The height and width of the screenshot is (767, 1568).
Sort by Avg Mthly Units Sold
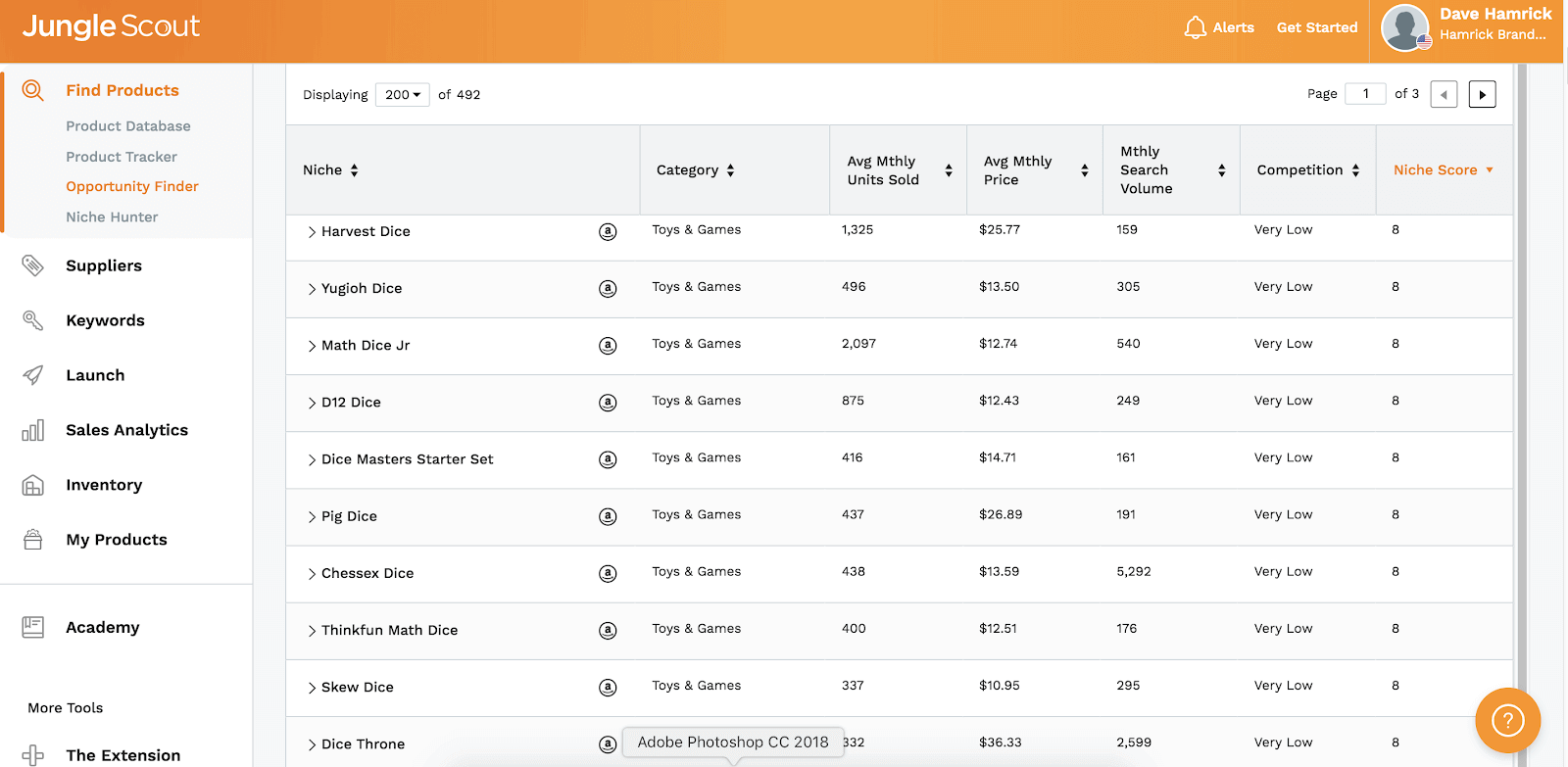coord(900,170)
